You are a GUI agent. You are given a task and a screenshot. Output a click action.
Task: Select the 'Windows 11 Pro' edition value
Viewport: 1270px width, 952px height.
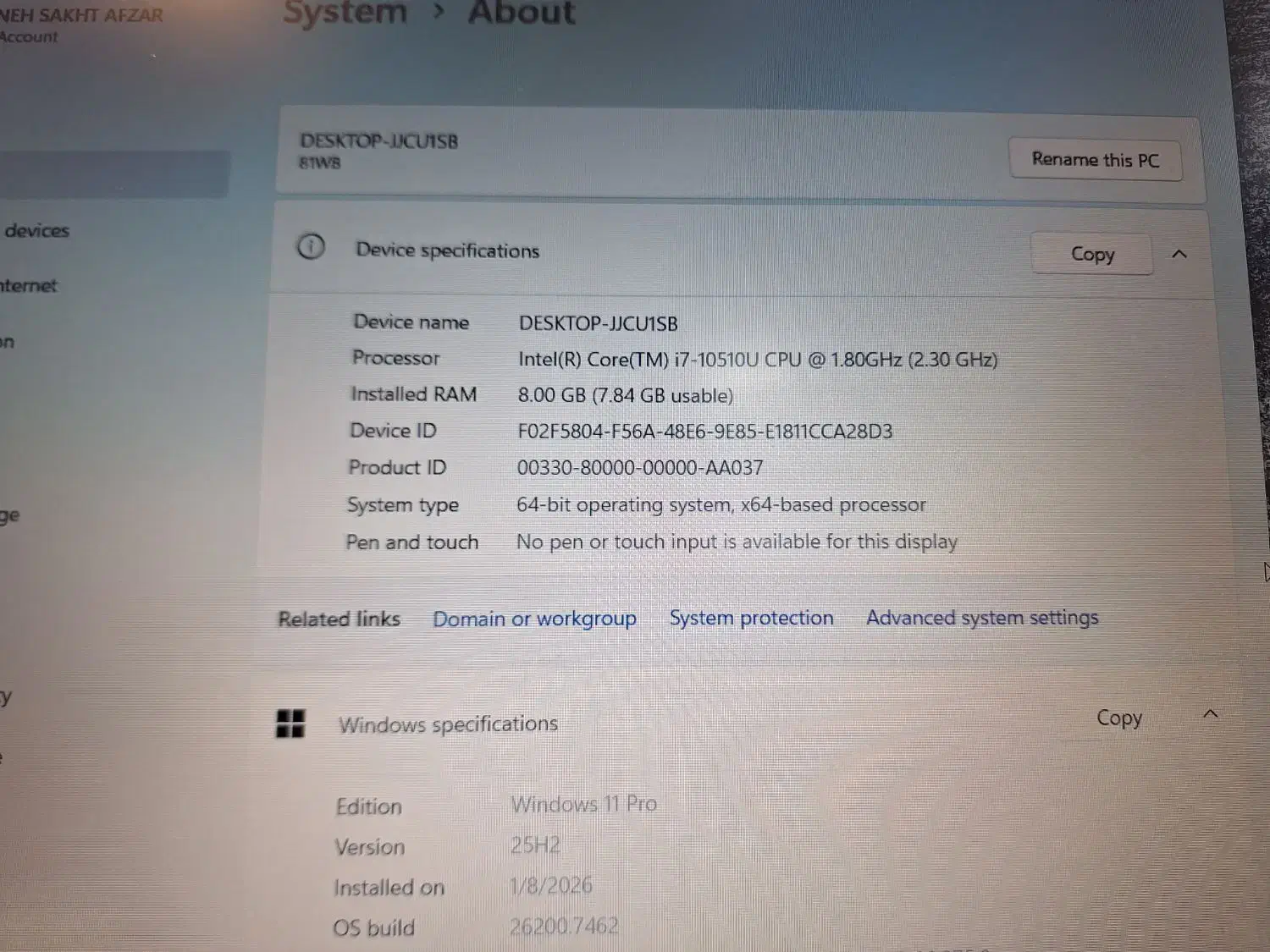[584, 804]
